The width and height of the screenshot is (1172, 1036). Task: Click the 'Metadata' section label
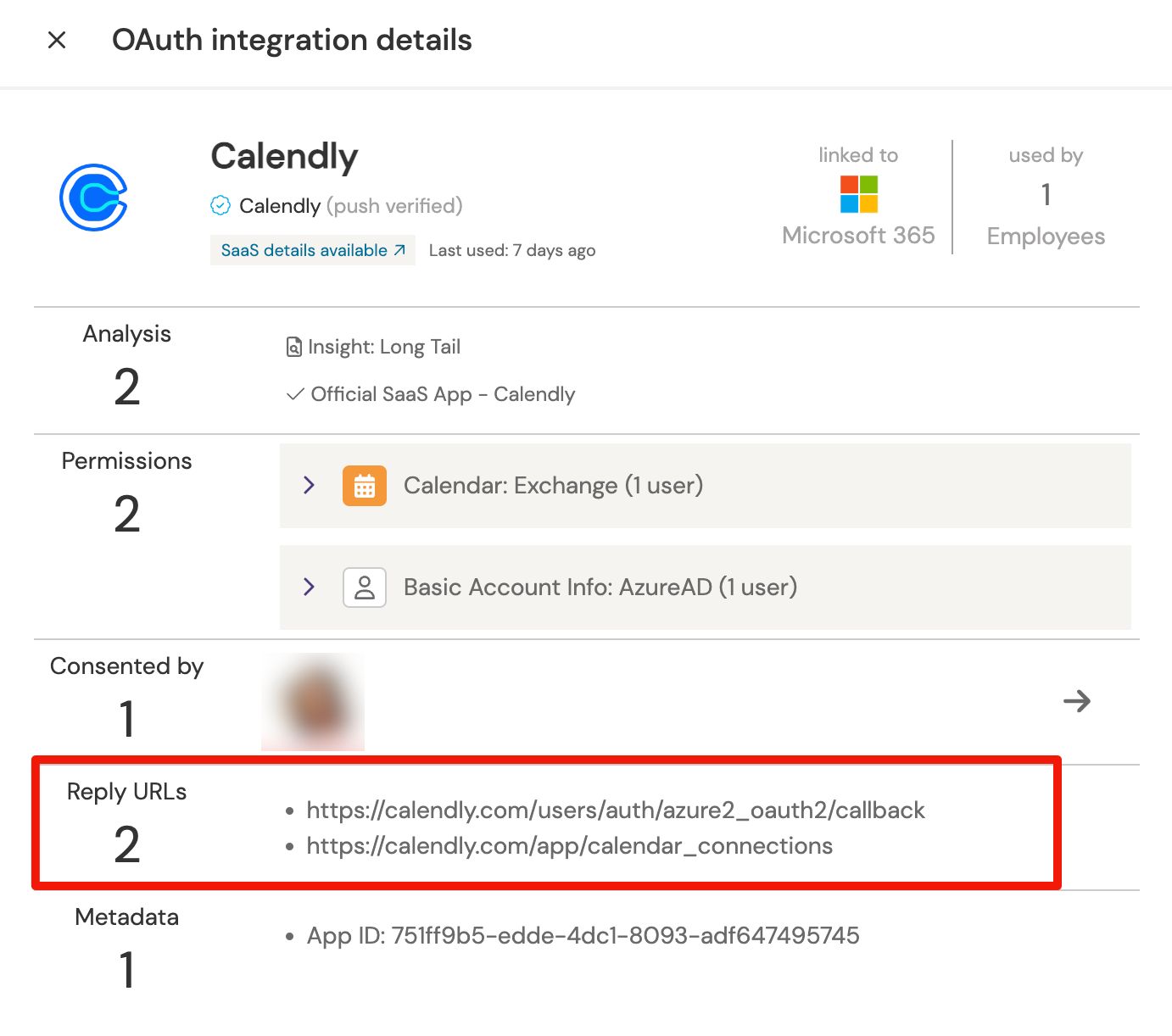coord(127,917)
